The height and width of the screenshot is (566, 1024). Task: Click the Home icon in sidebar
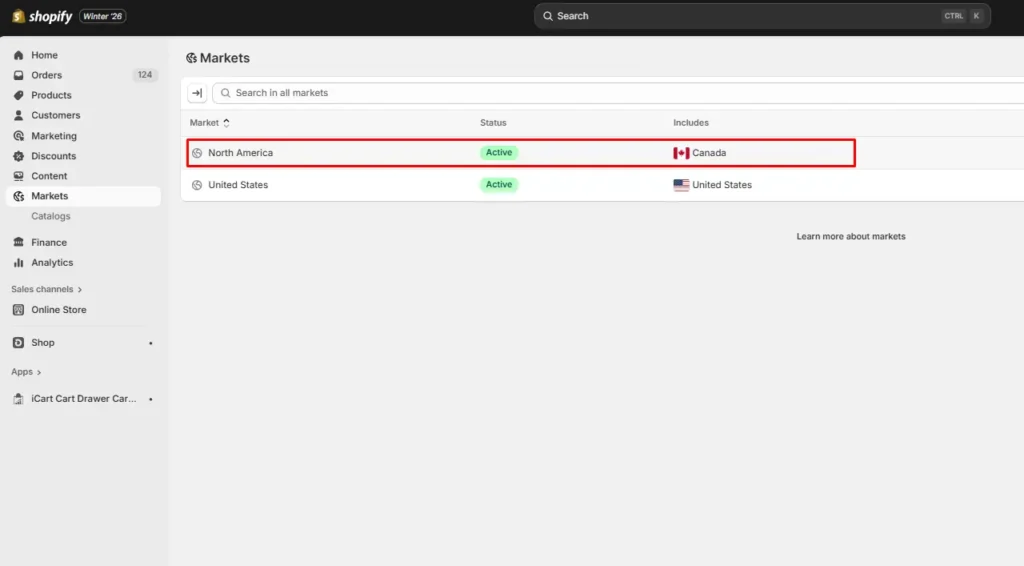pyautogui.click(x=19, y=55)
